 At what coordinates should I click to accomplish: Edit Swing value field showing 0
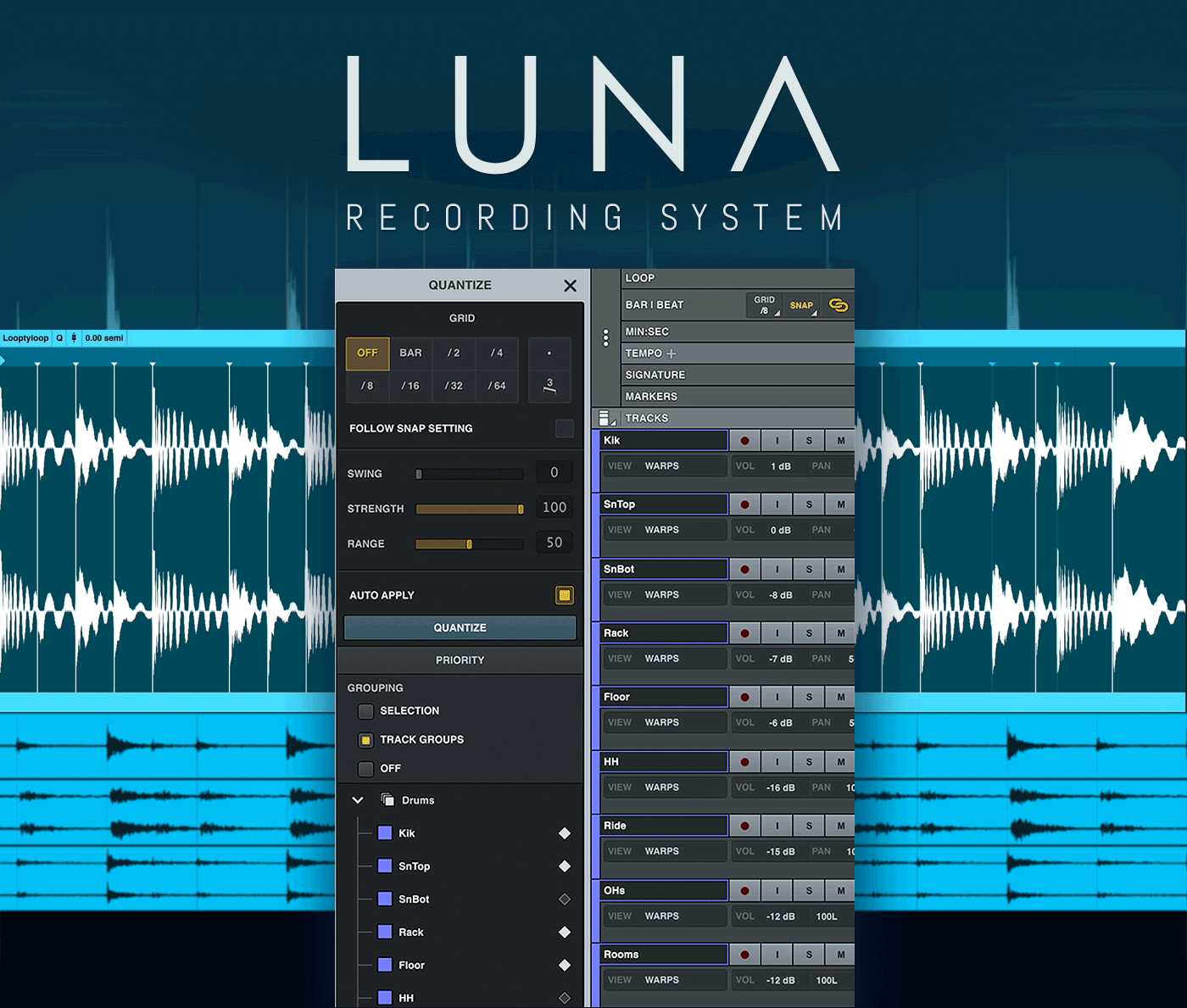pyautogui.click(x=554, y=472)
